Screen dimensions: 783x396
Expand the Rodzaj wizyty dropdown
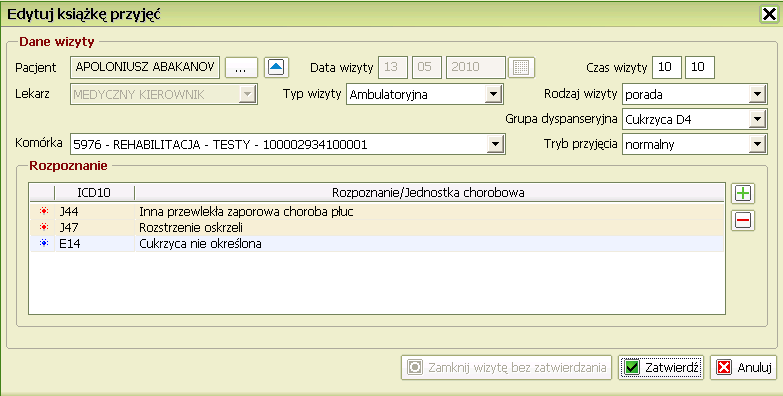757,94
